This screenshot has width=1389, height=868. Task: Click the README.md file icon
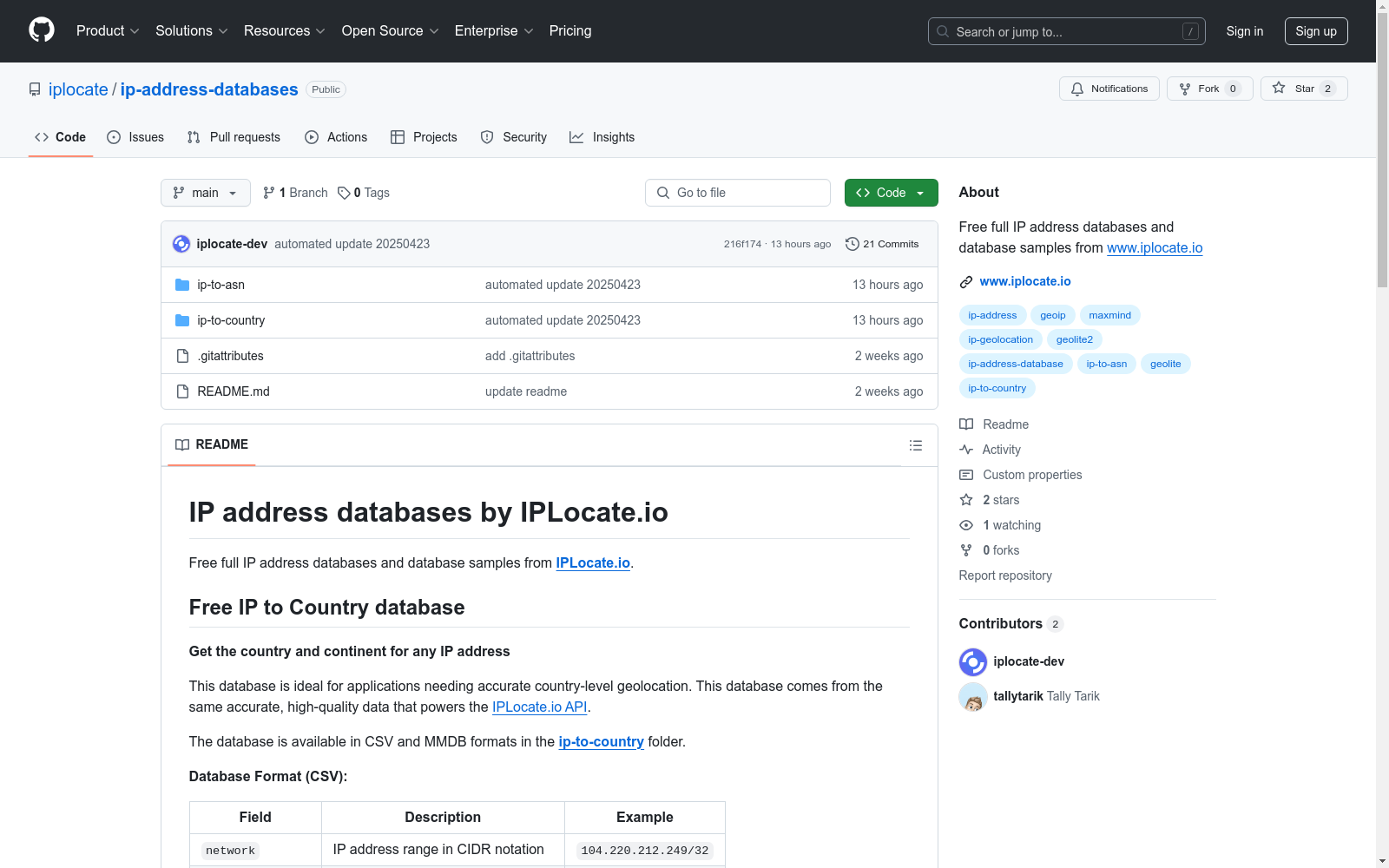(182, 391)
